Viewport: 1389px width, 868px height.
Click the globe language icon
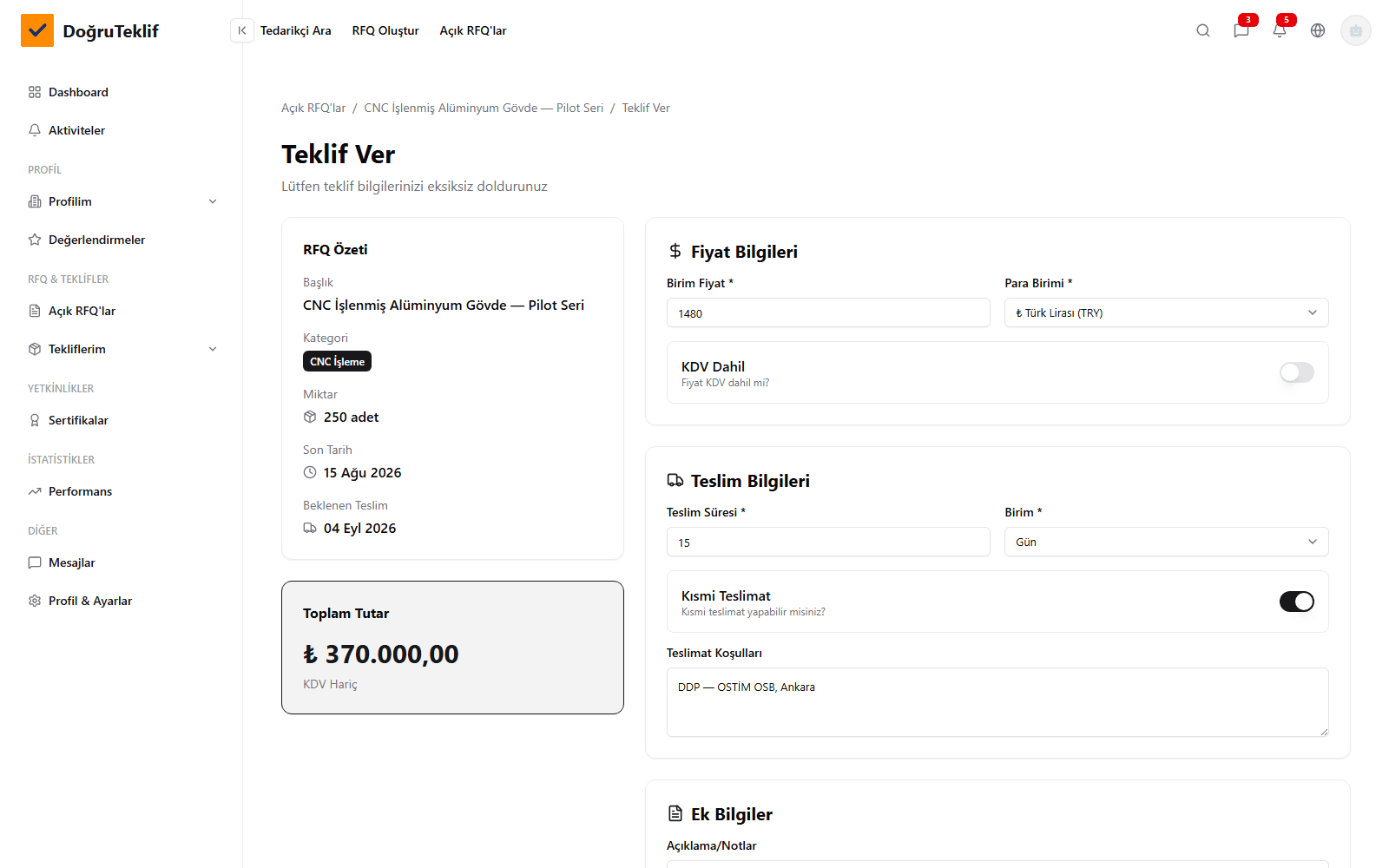point(1318,30)
